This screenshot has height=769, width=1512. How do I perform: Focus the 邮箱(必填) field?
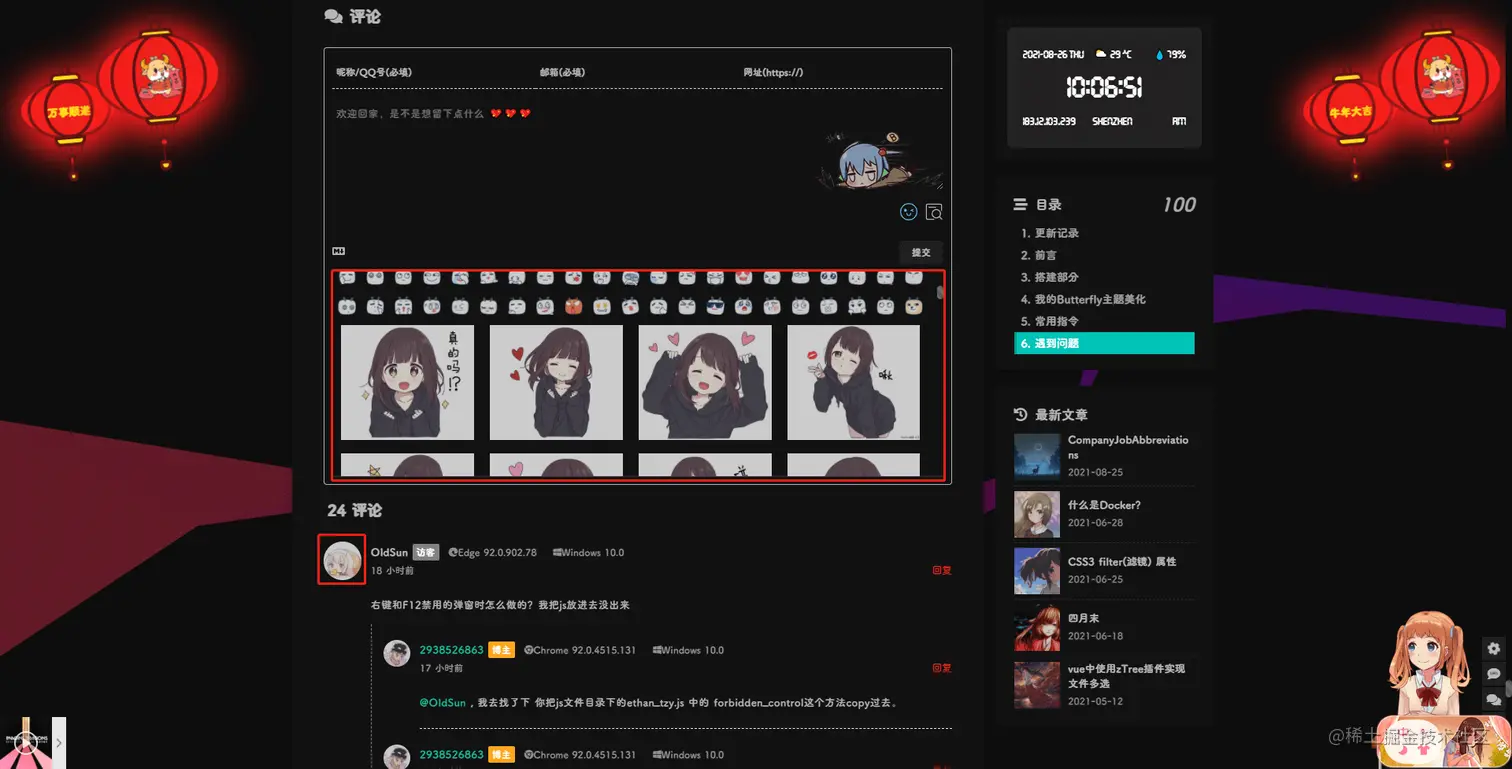pyautogui.click(x=637, y=72)
